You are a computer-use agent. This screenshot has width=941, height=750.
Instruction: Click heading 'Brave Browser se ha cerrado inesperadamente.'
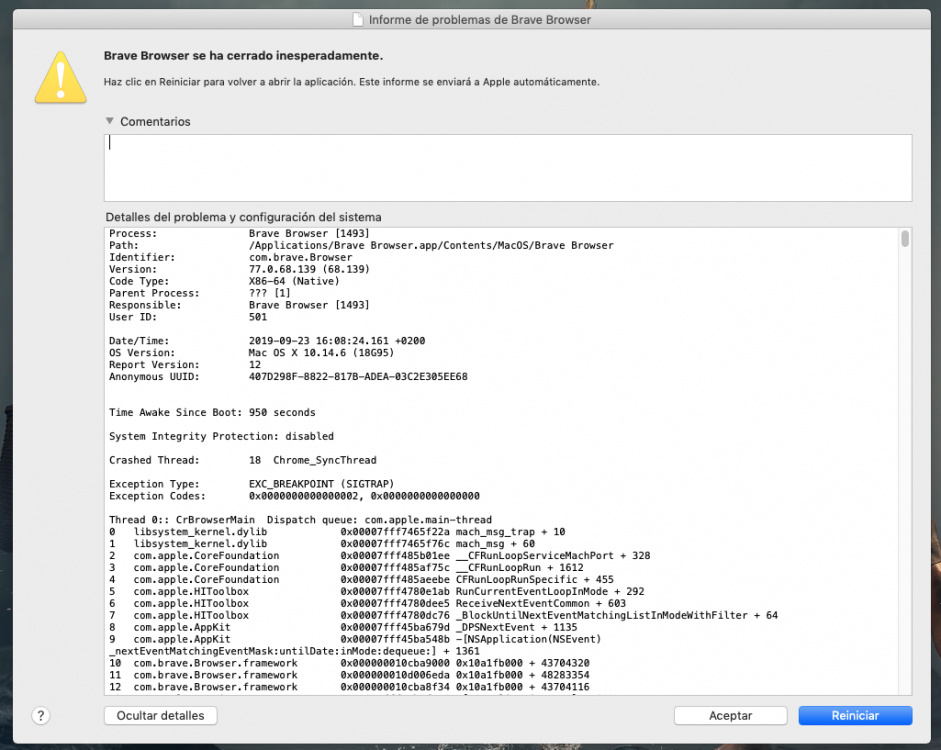coord(243,56)
